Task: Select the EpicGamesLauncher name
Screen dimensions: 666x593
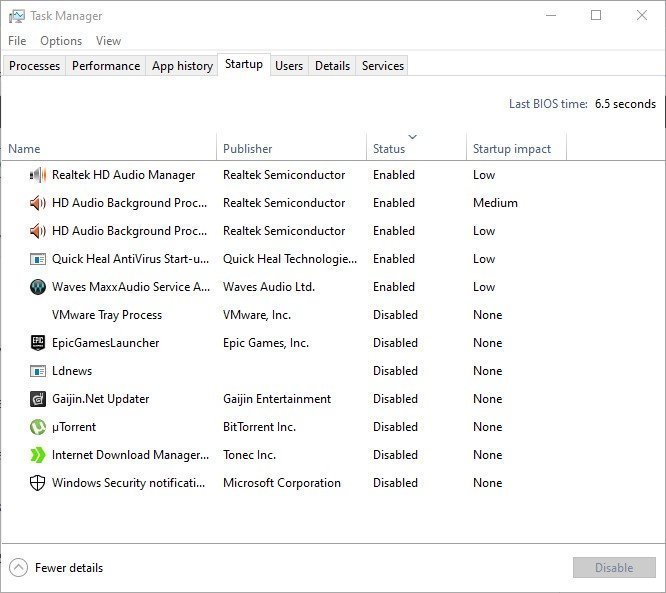Action: tap(105, 343)
